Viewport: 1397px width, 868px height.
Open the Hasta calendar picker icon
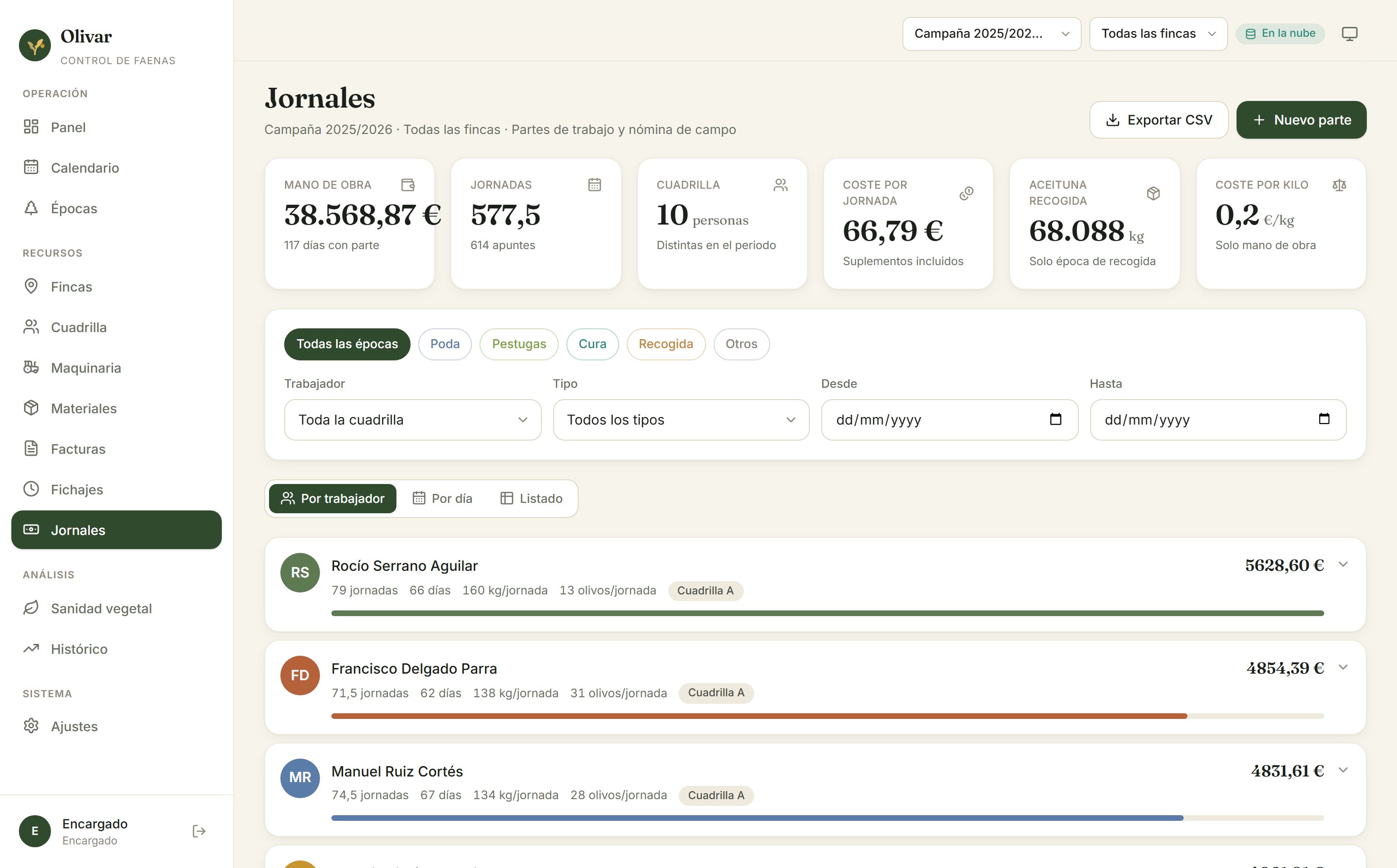click(x=1324, y=419)
